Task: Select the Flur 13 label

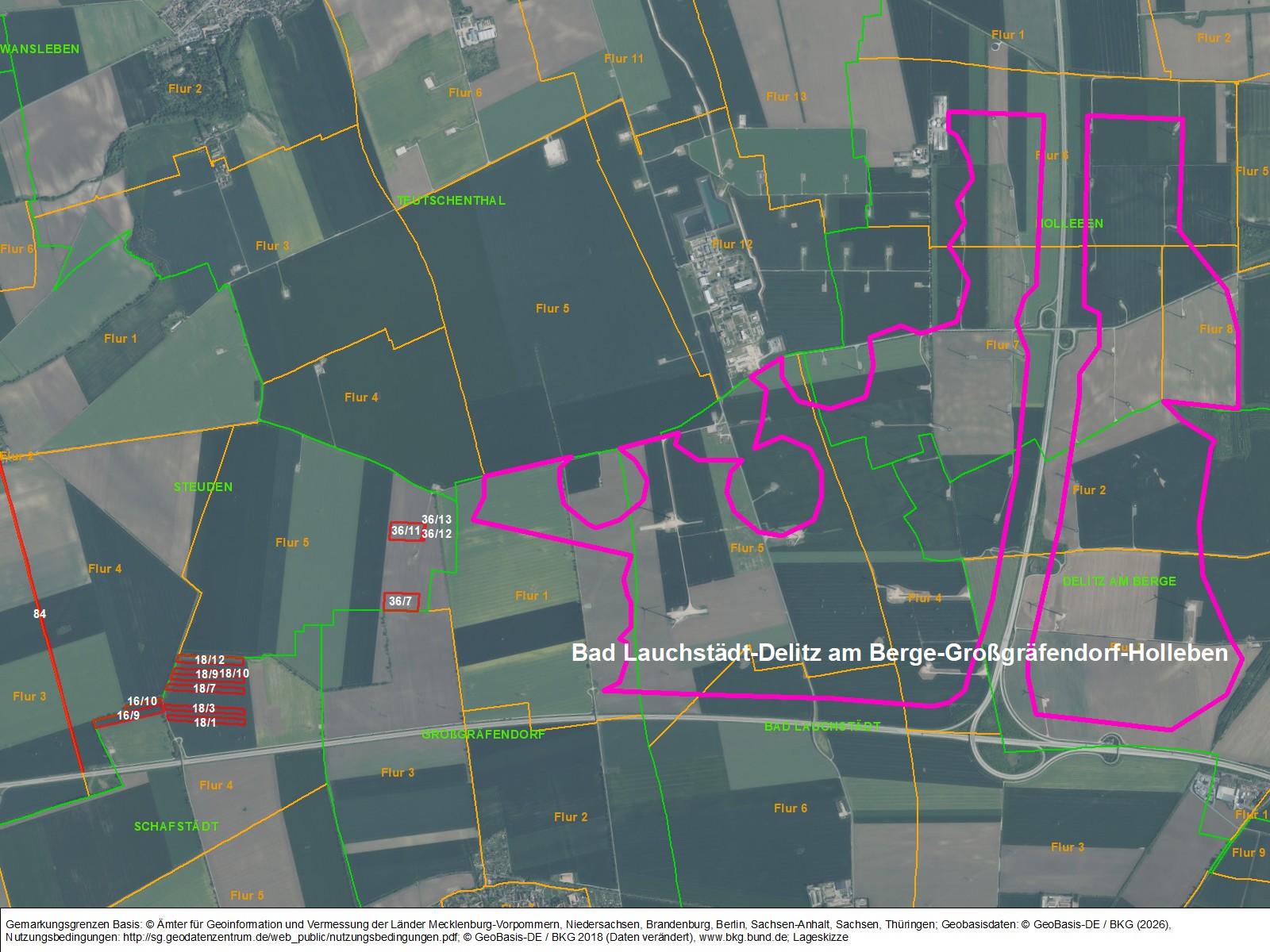Action: [x=786, y=97]
